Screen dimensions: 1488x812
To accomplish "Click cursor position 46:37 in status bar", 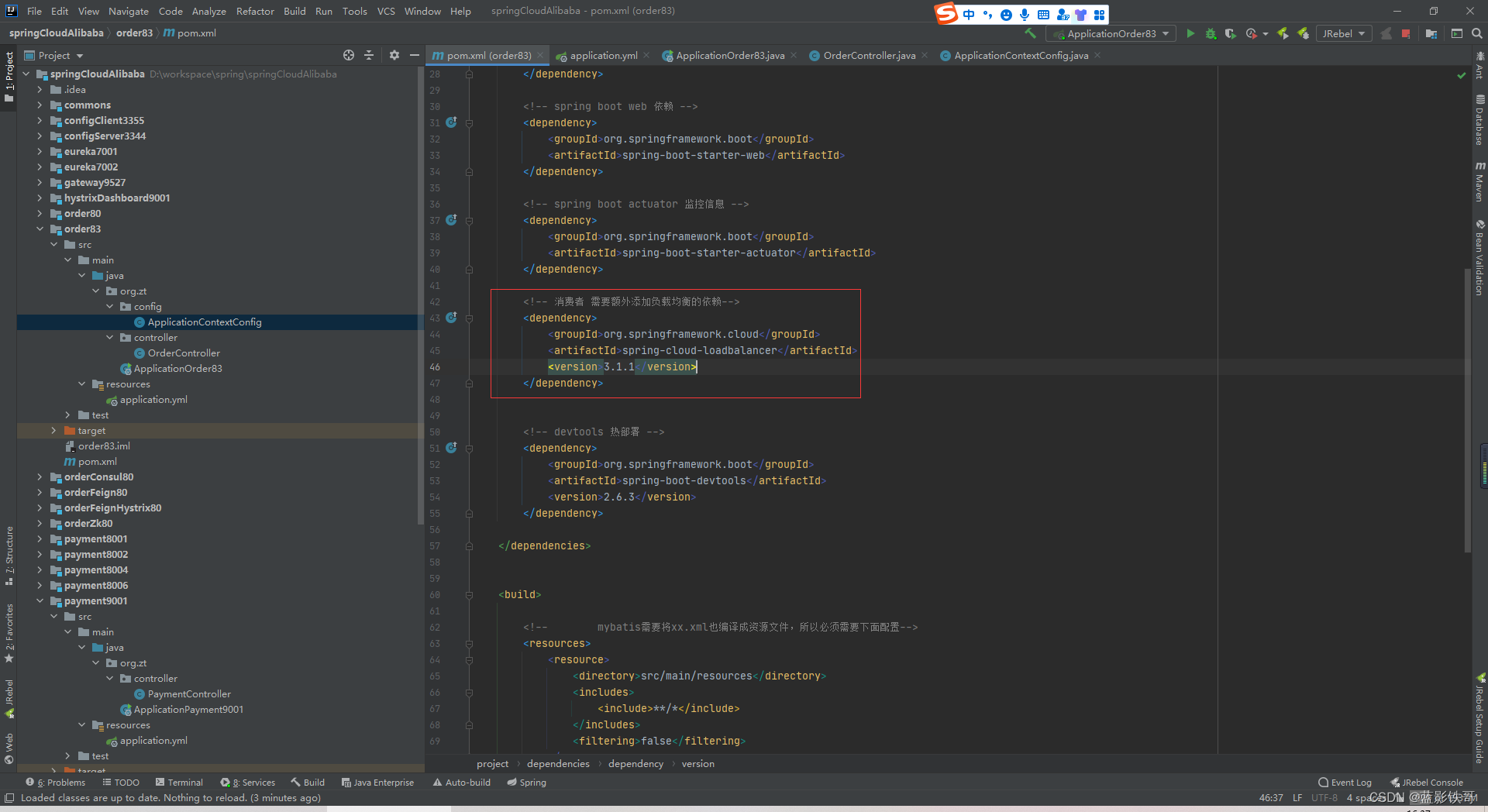I will point(1271,797).
